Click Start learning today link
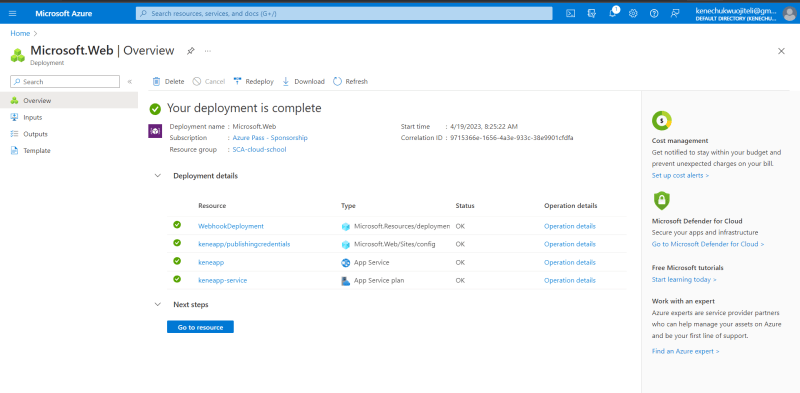This screenshot has width=800, height=393. point(684,280)
